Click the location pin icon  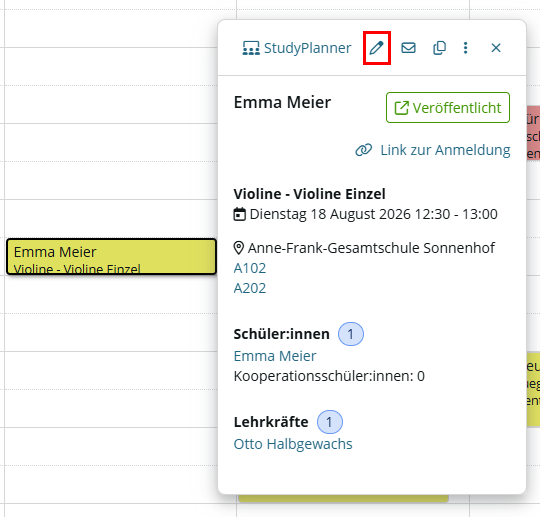point(239,248)
